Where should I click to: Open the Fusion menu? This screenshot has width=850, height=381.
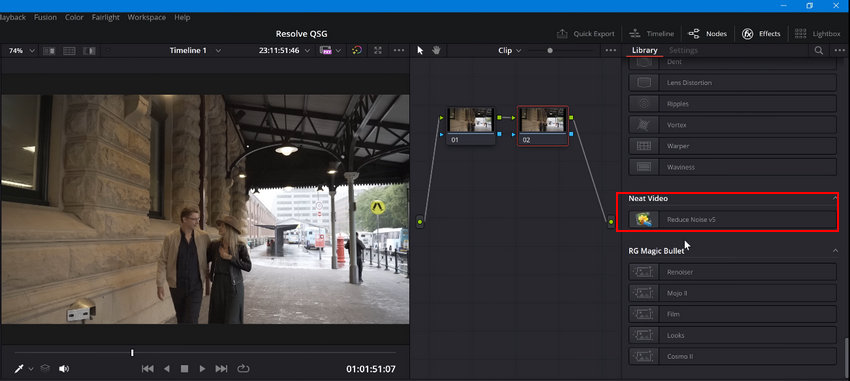click(x=45, y=17)
